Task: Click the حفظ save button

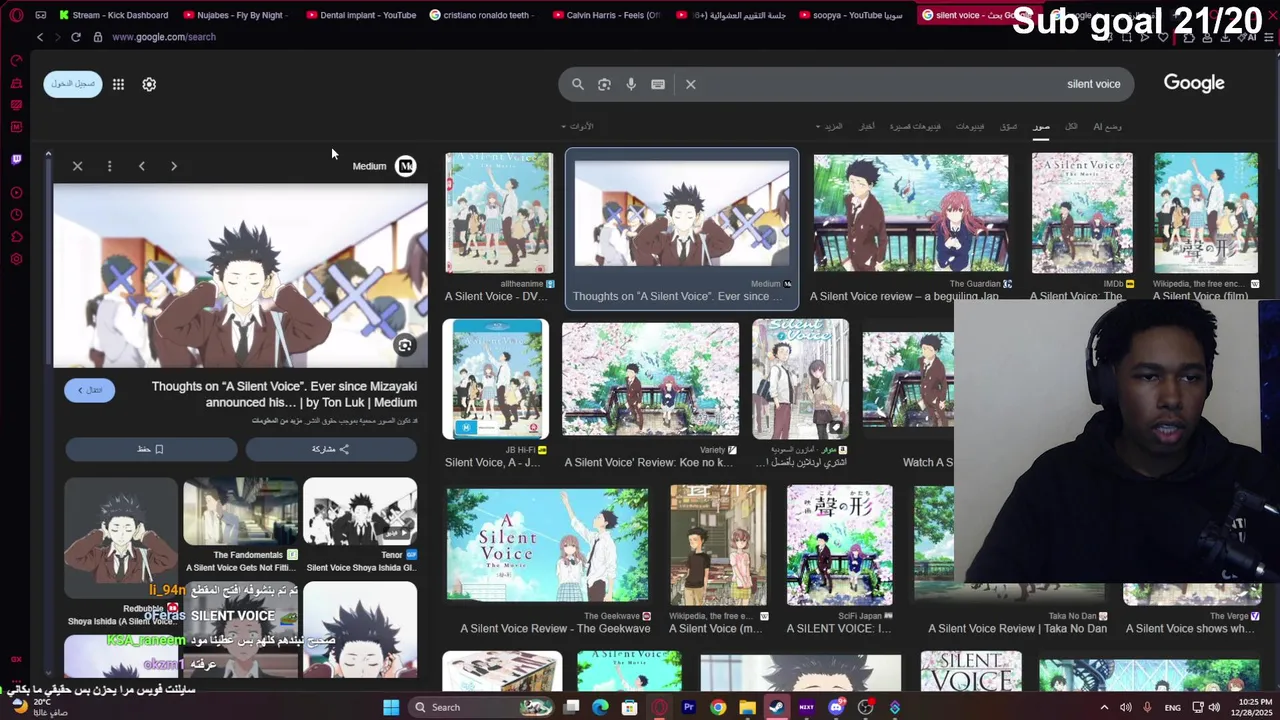Action: click(151, 449)
